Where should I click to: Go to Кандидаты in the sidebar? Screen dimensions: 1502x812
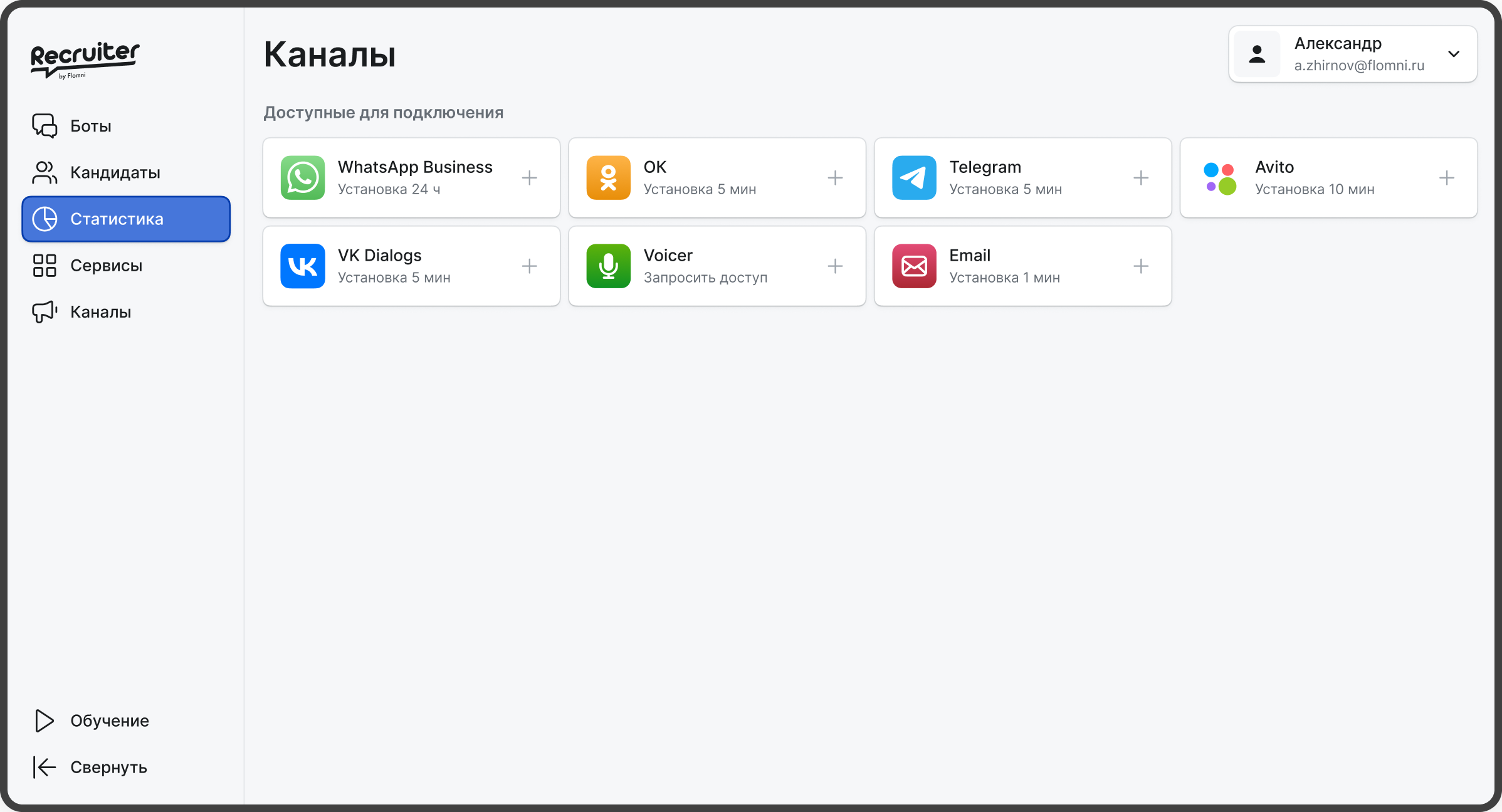pos(115,172)
